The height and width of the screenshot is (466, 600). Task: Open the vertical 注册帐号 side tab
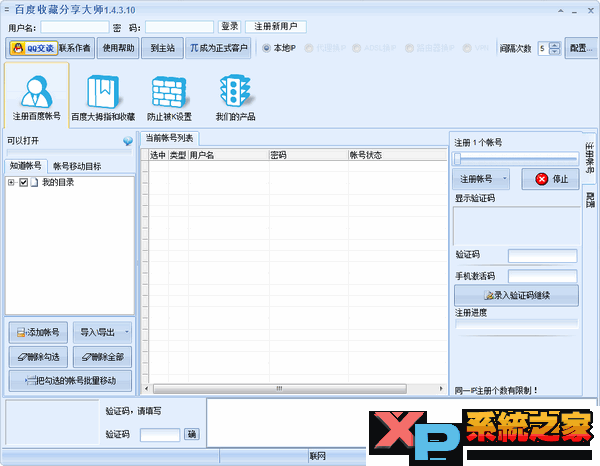[590, 158]
